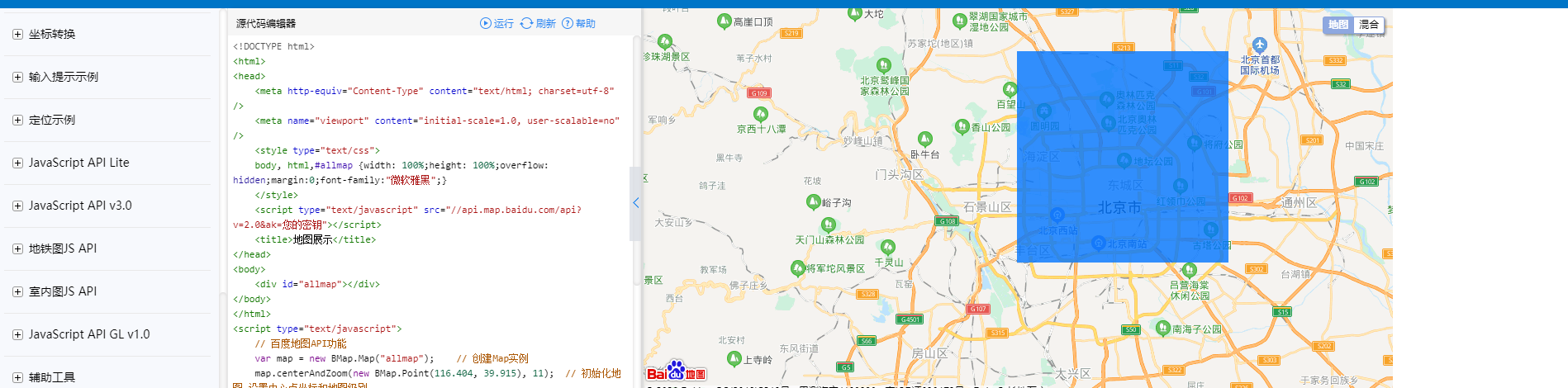The height and width of the screenshot is (388, 1568).
Task: Switch map to 混合 hybrid view
Action: (x=1369, y=25)
